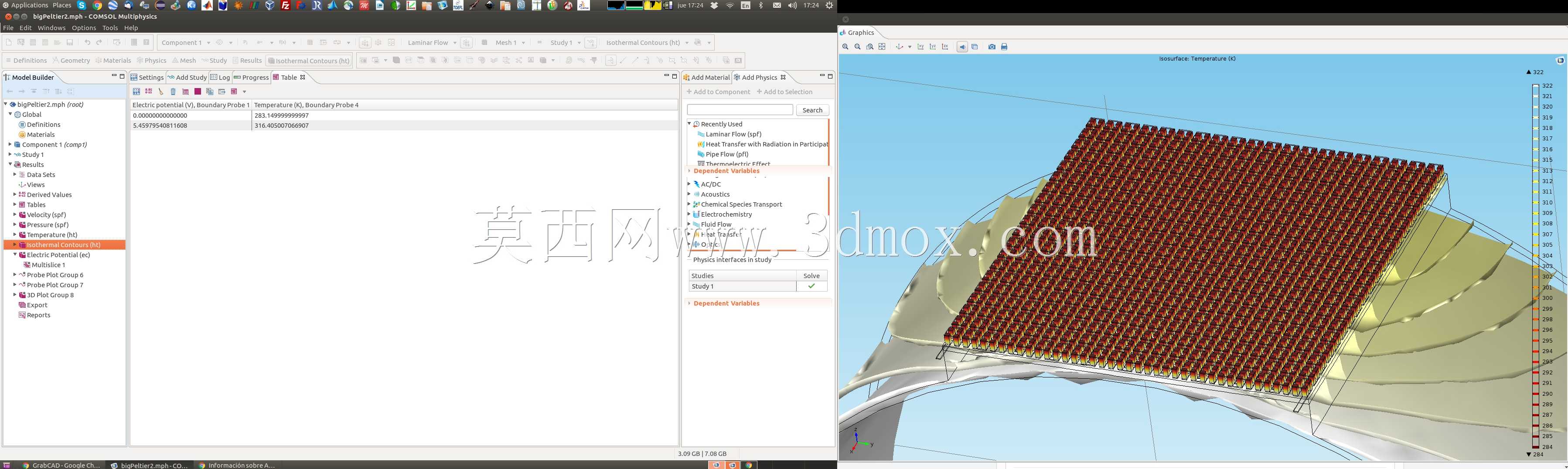The width and height of the screenshot is (1568, 469).
Task: Click the Materials ribbon button
Action: (x=113, y=60)
